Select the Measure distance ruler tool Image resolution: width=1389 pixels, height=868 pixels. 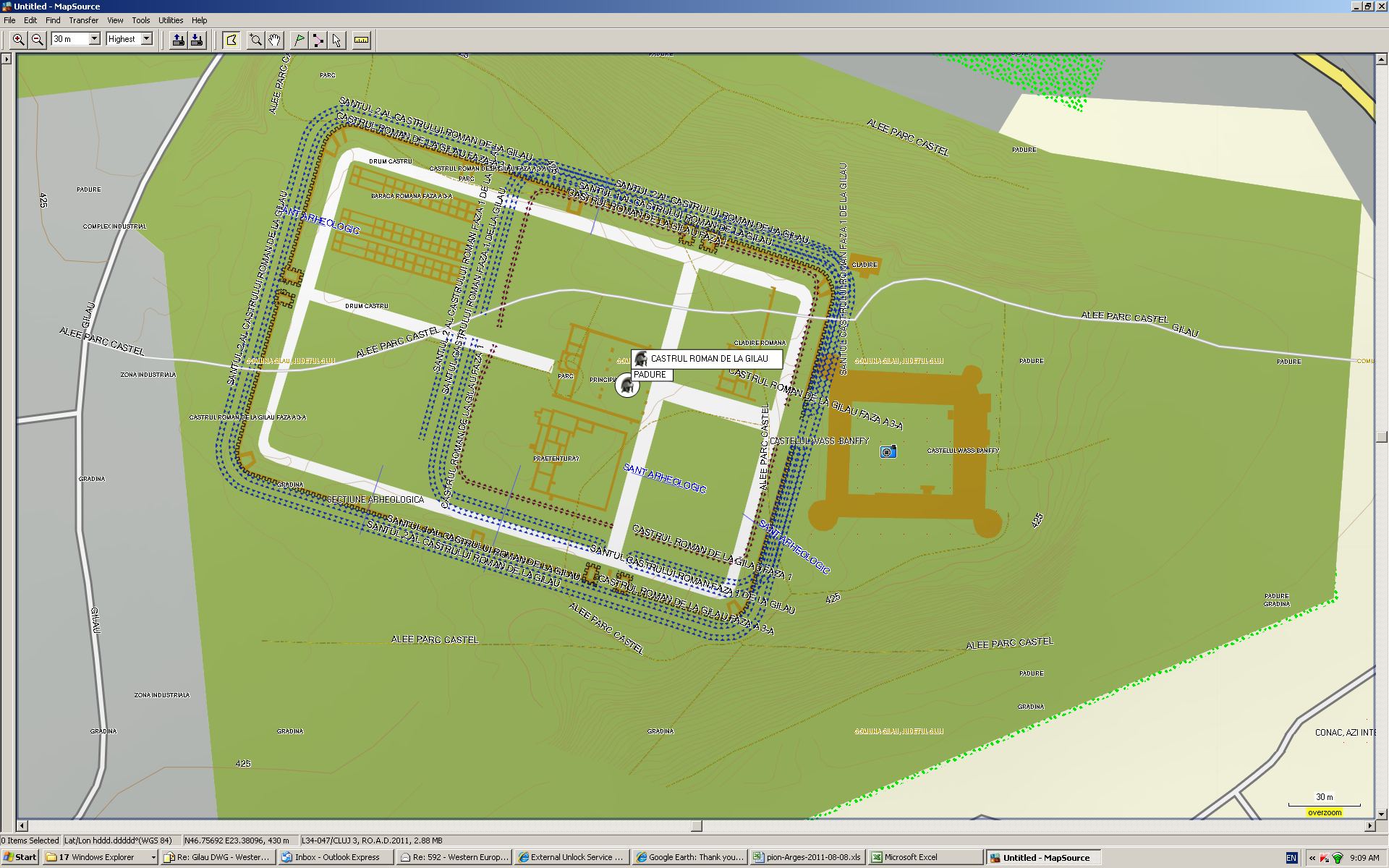click(x=361, y=40)
